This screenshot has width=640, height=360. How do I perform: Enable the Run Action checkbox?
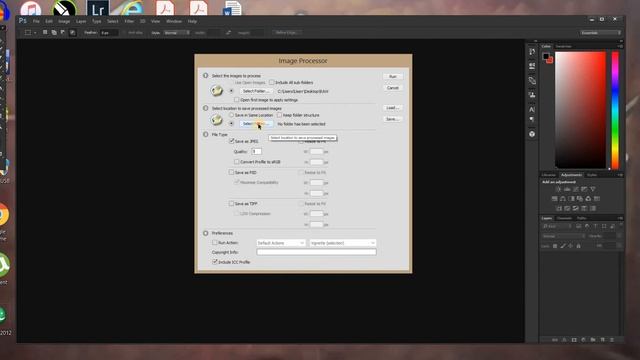tap(215, 242)
